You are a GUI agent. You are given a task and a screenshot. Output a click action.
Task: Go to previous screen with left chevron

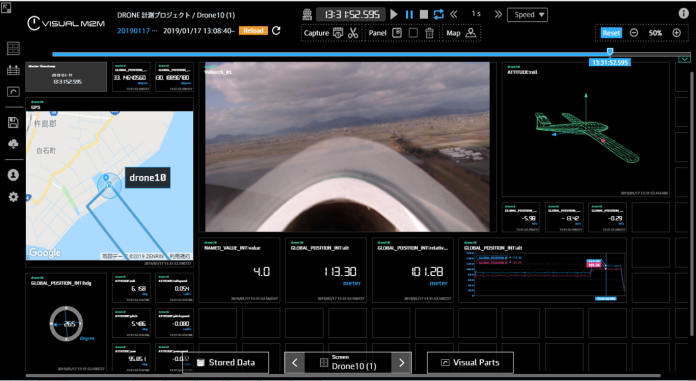pos(295,363)
